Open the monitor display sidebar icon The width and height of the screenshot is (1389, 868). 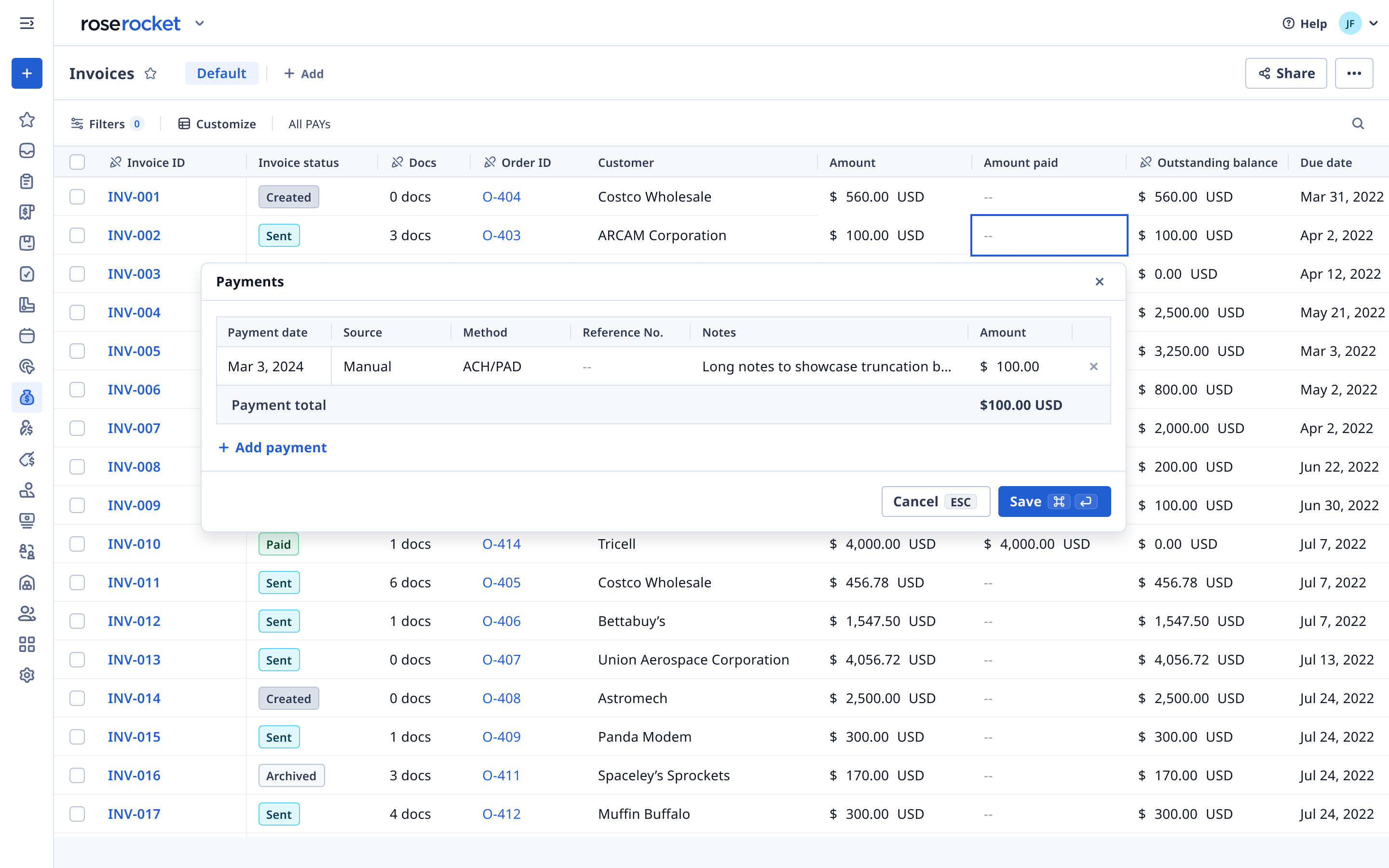point(27,521)
